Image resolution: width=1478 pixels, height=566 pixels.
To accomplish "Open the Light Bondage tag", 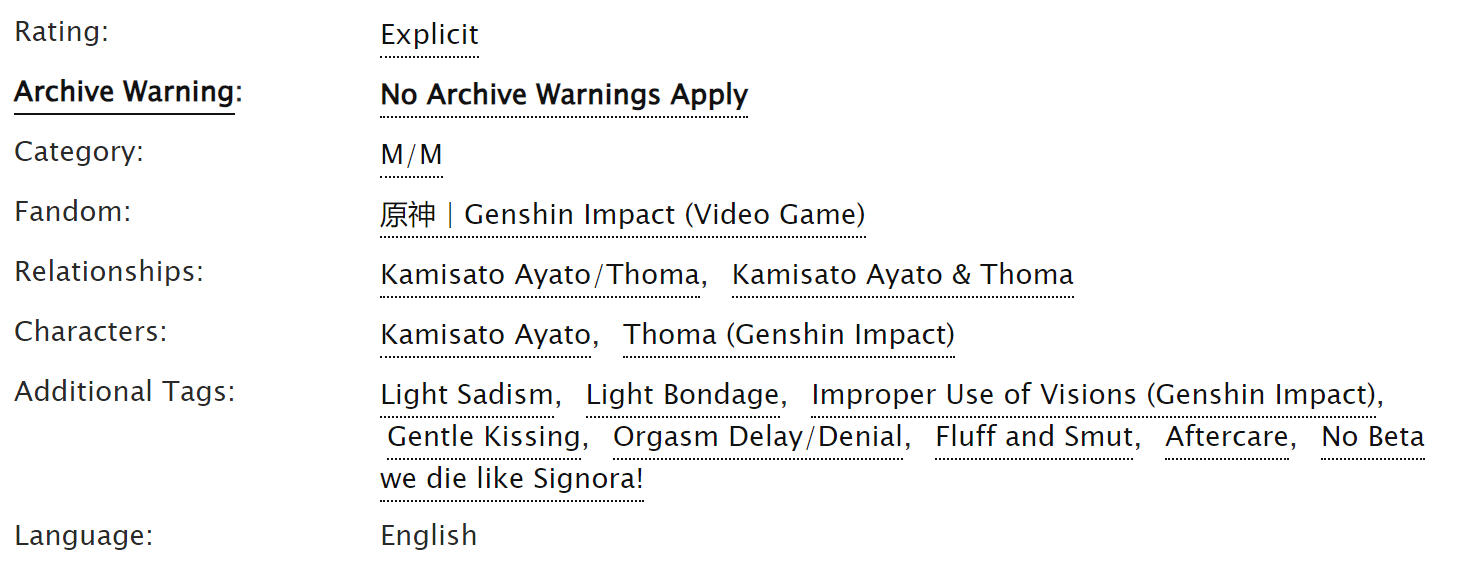I will [682, 395].
